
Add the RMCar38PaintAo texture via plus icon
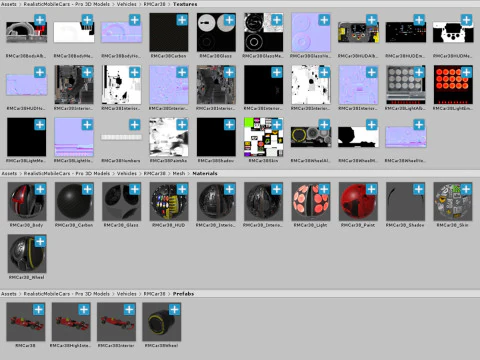click(x=182, y=125)
